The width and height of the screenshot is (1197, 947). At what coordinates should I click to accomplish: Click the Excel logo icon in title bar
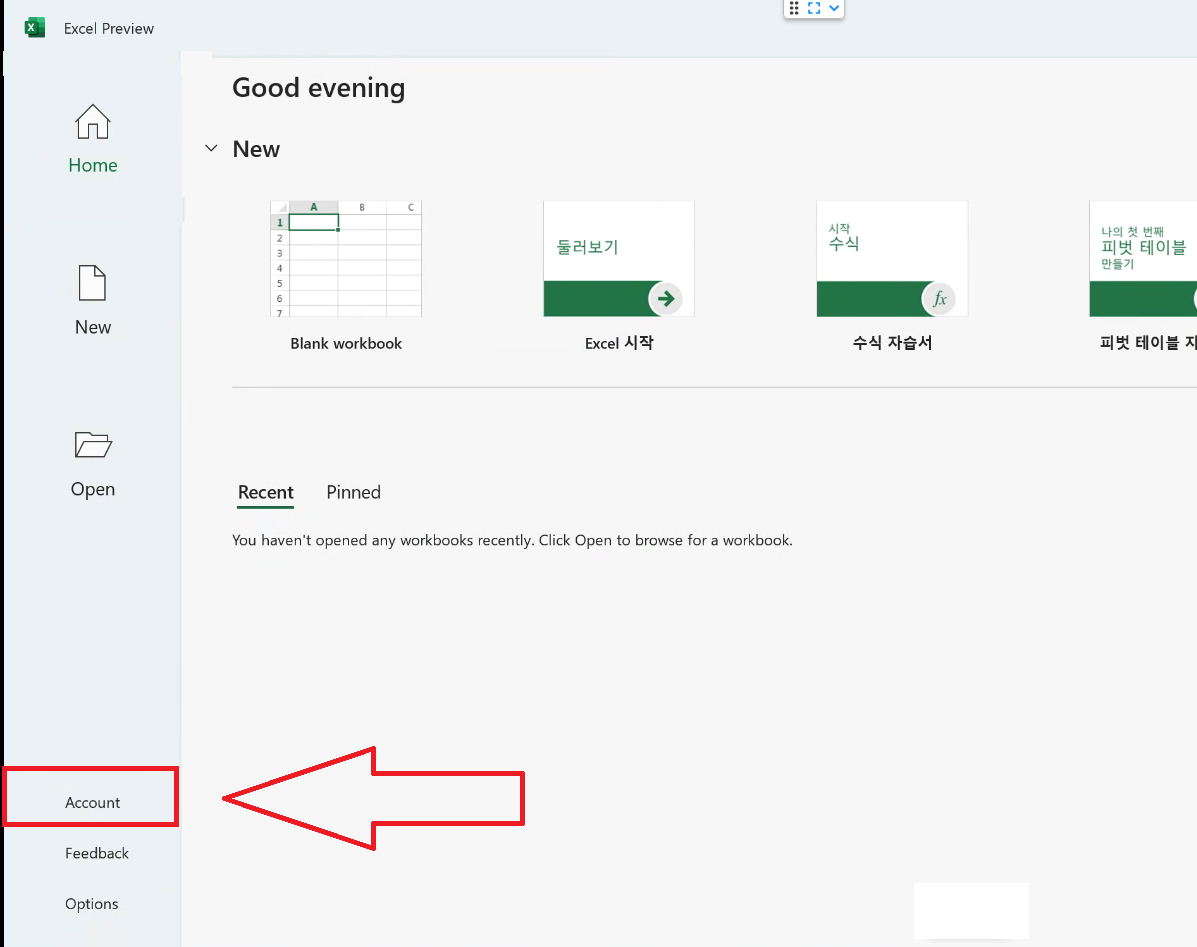[x=34, y=28]
